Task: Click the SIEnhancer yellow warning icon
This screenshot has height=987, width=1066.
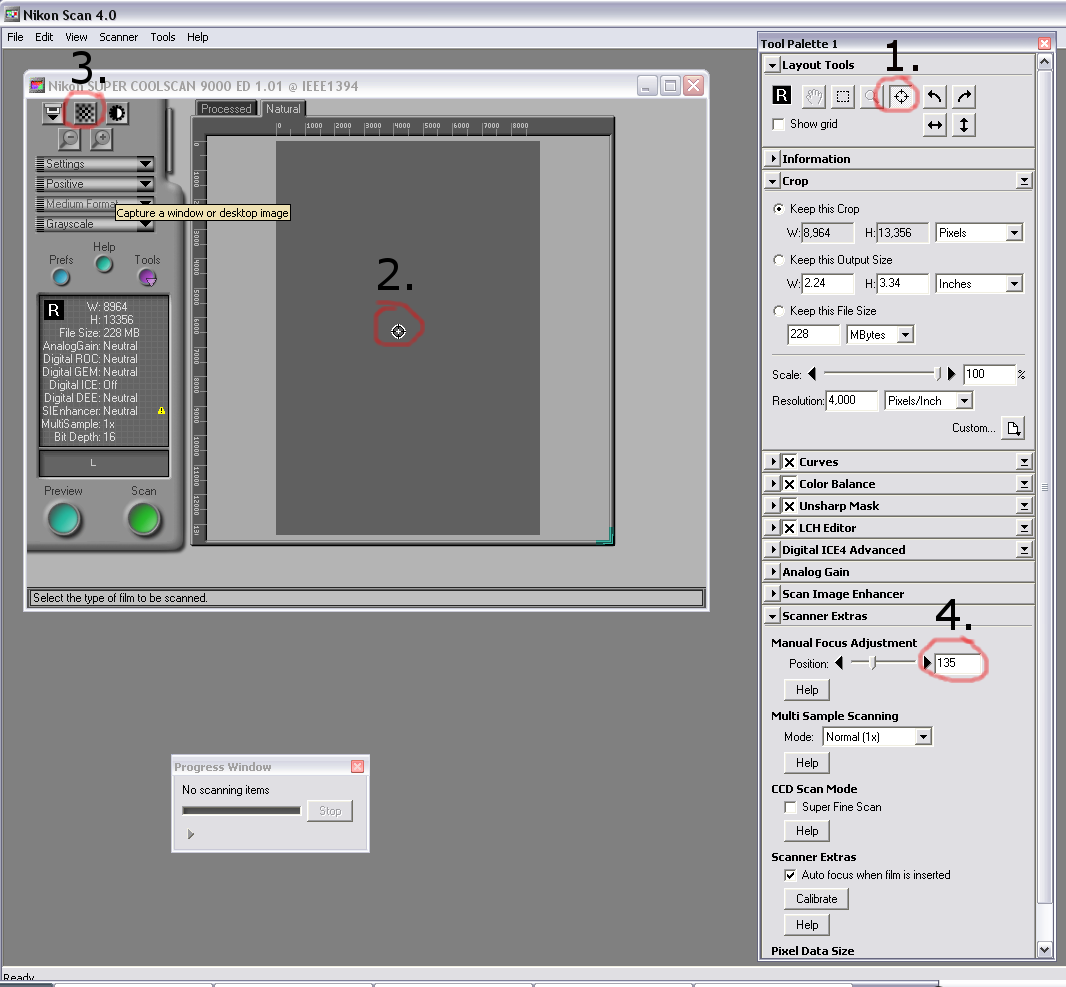Action: [x=161, y=411]
